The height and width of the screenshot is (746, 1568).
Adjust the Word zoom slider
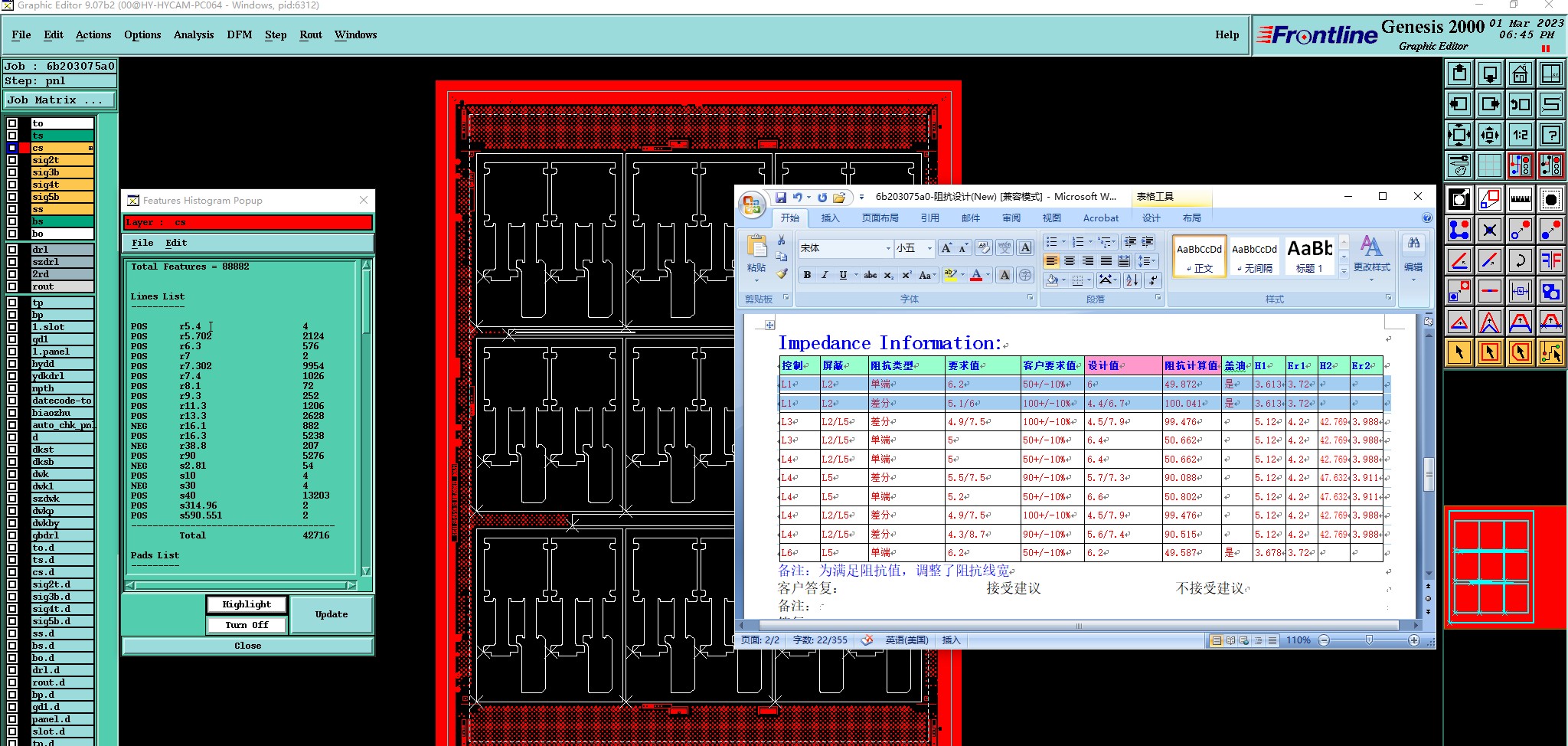pos(1369,640)
